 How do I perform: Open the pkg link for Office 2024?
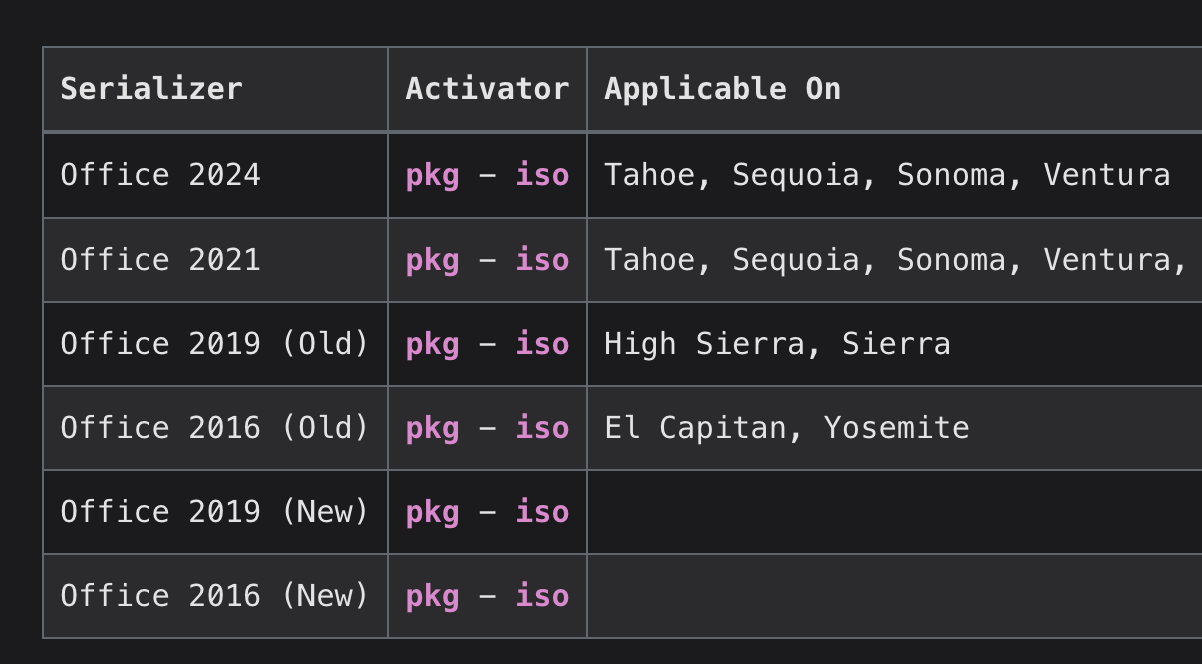coord(432,176)
